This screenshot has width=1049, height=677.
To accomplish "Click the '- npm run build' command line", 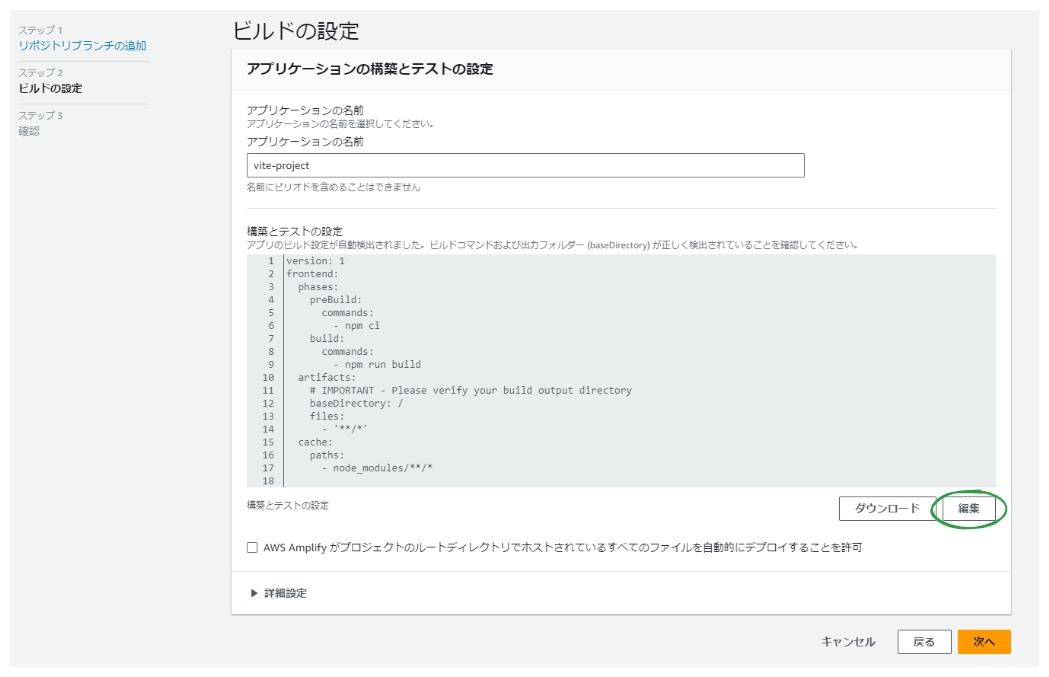I will point(377,365).
